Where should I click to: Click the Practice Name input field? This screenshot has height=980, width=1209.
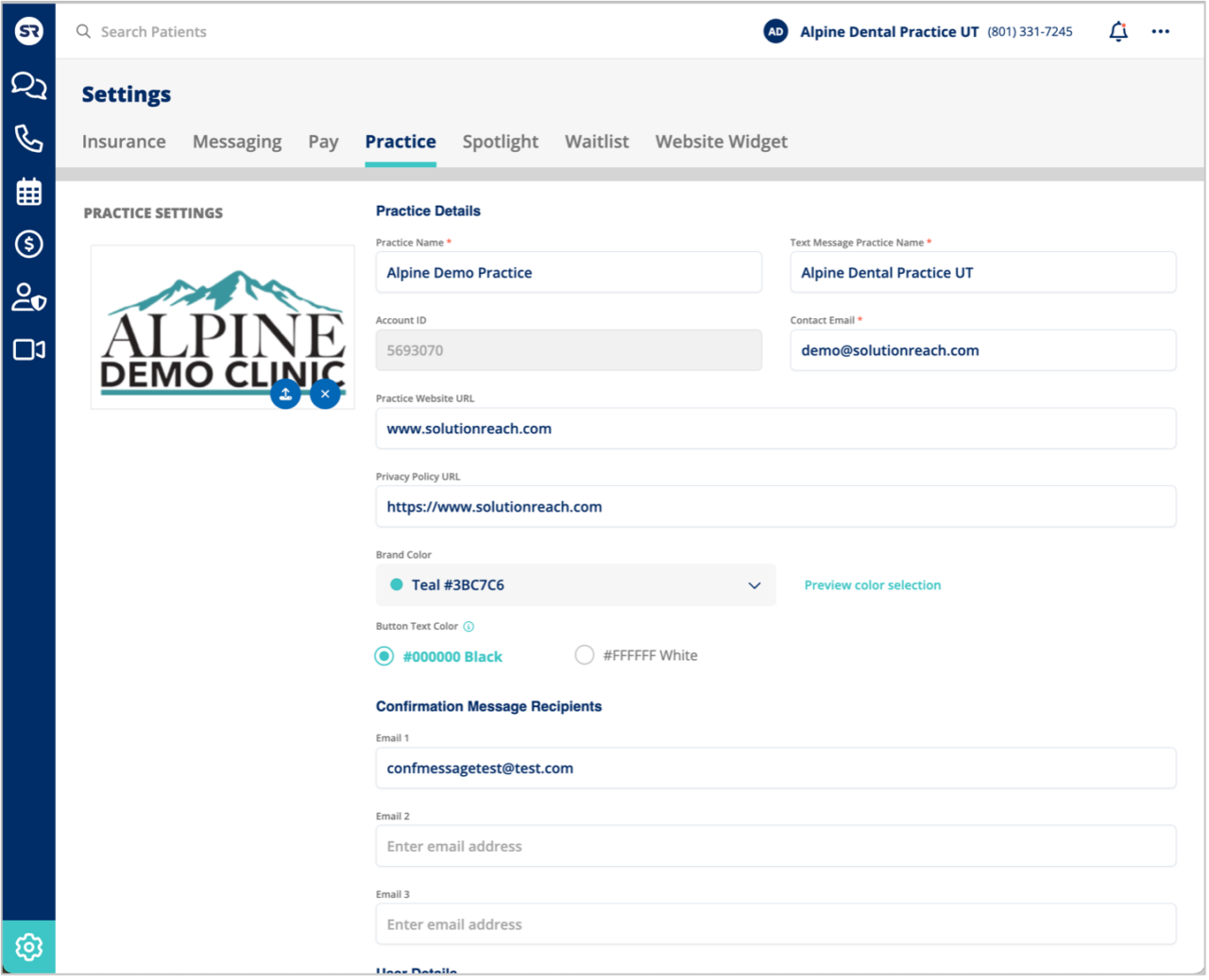click(x=569, y=272)
